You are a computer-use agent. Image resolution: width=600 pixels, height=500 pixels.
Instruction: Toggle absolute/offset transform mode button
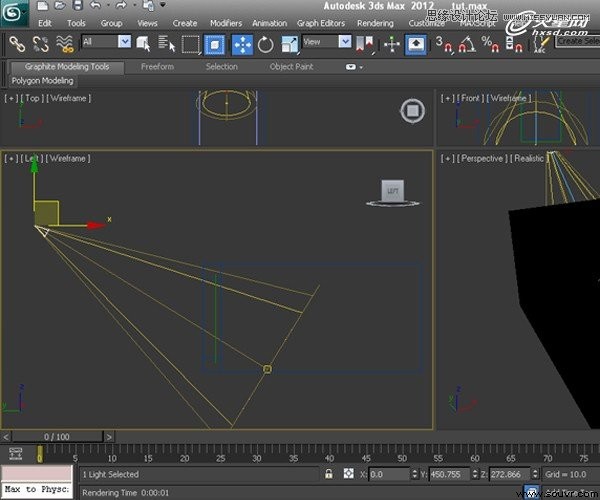click(x=348, y=474)
